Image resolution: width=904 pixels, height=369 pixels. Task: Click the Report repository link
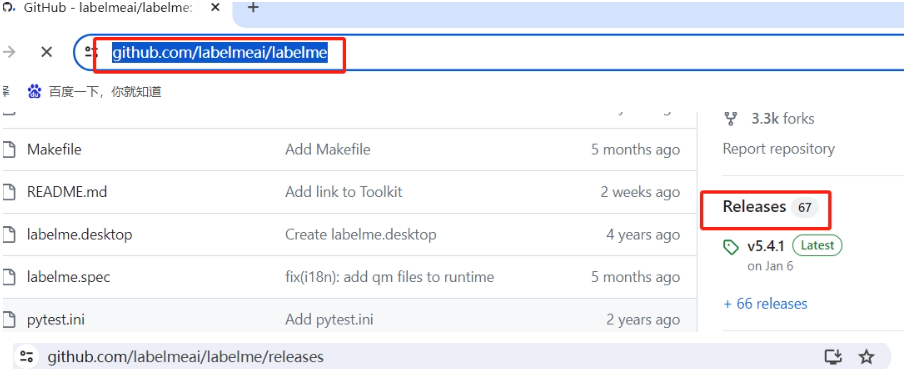click(x=778, y=149)
